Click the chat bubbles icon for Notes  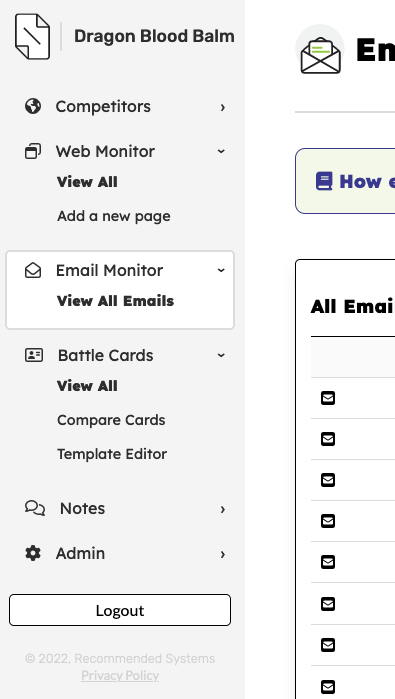[x=35, y=508]
